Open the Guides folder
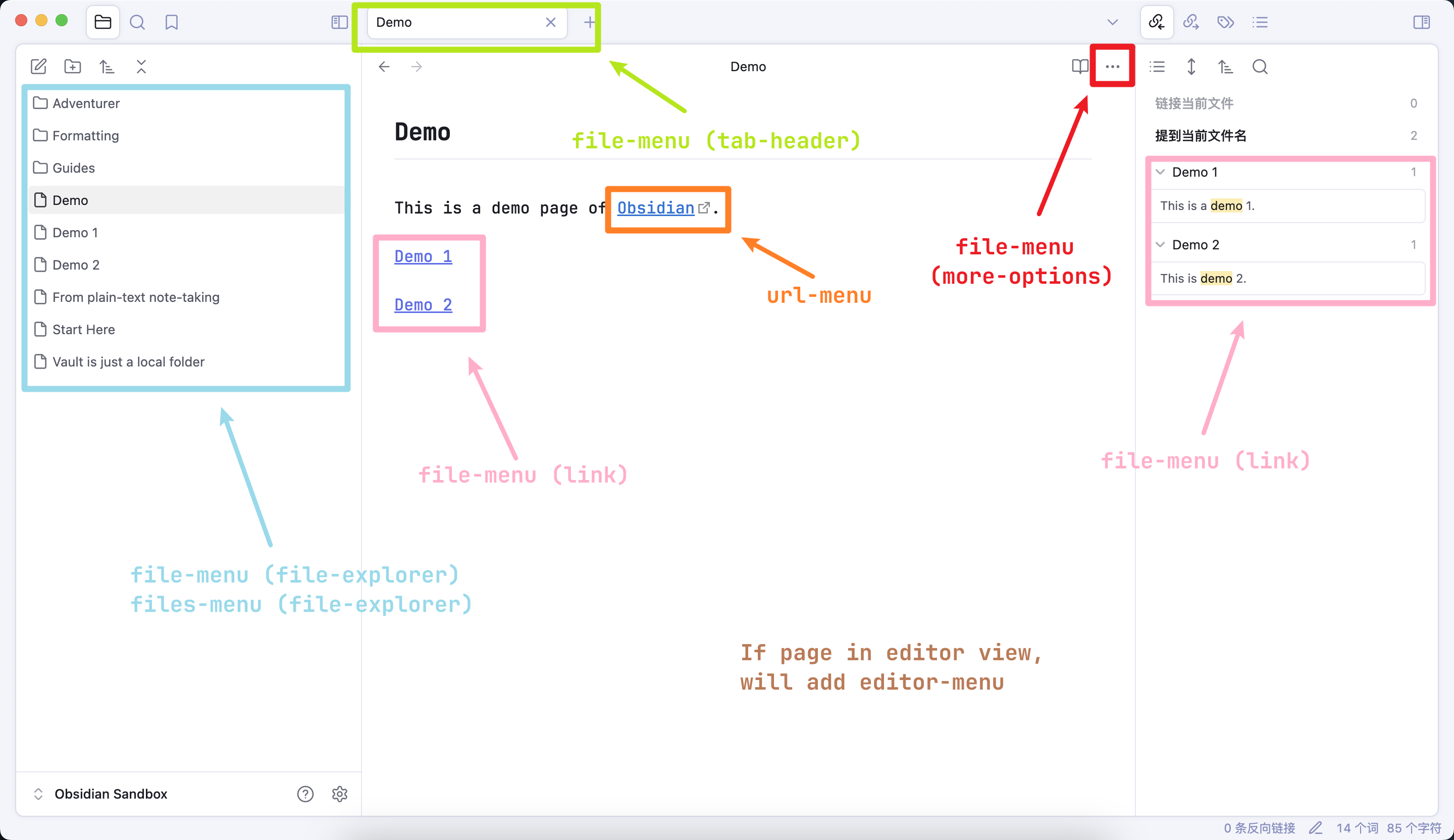The height and width of the screenshot is (840, 1454). 73,168
